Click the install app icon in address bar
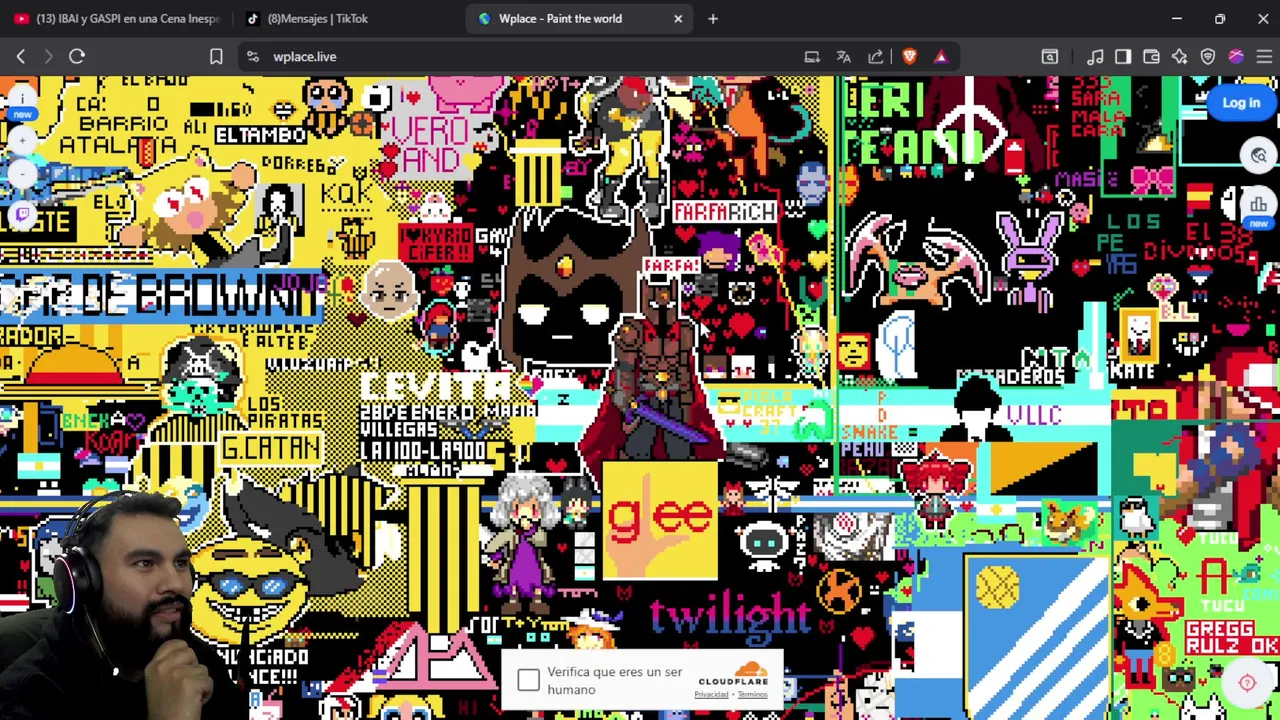1280x720 pixels. click(x=812, y=57)
